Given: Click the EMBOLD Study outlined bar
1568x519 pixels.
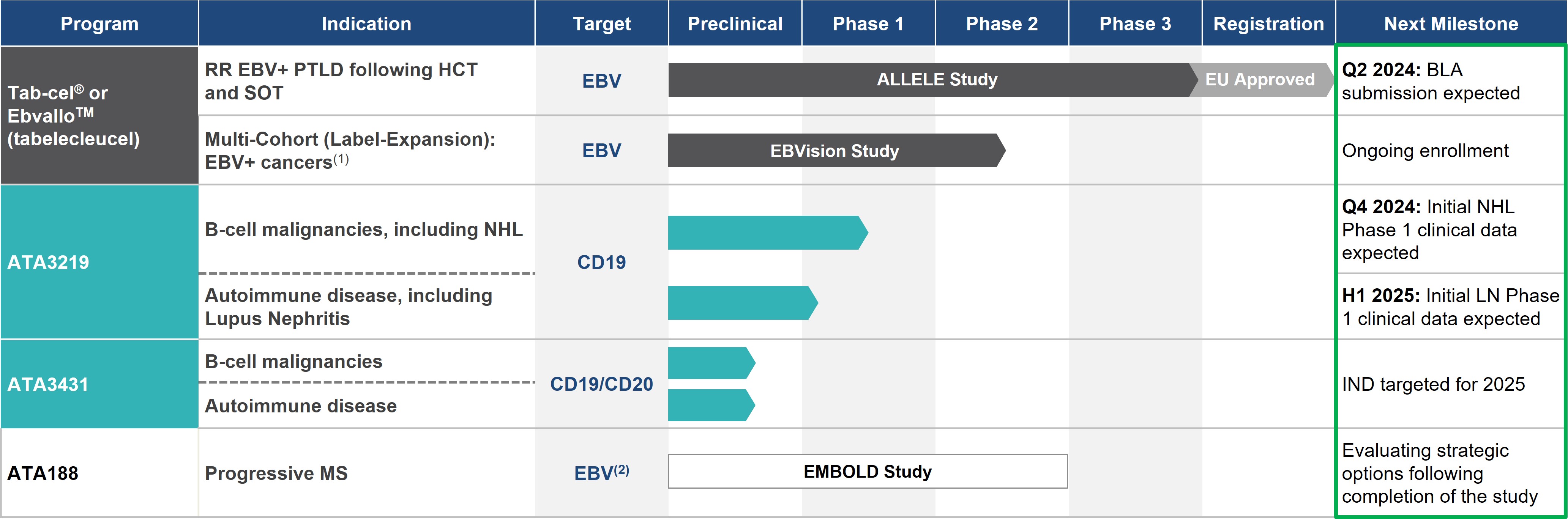Looking at the screenshot, I should [x=868, y=472].
